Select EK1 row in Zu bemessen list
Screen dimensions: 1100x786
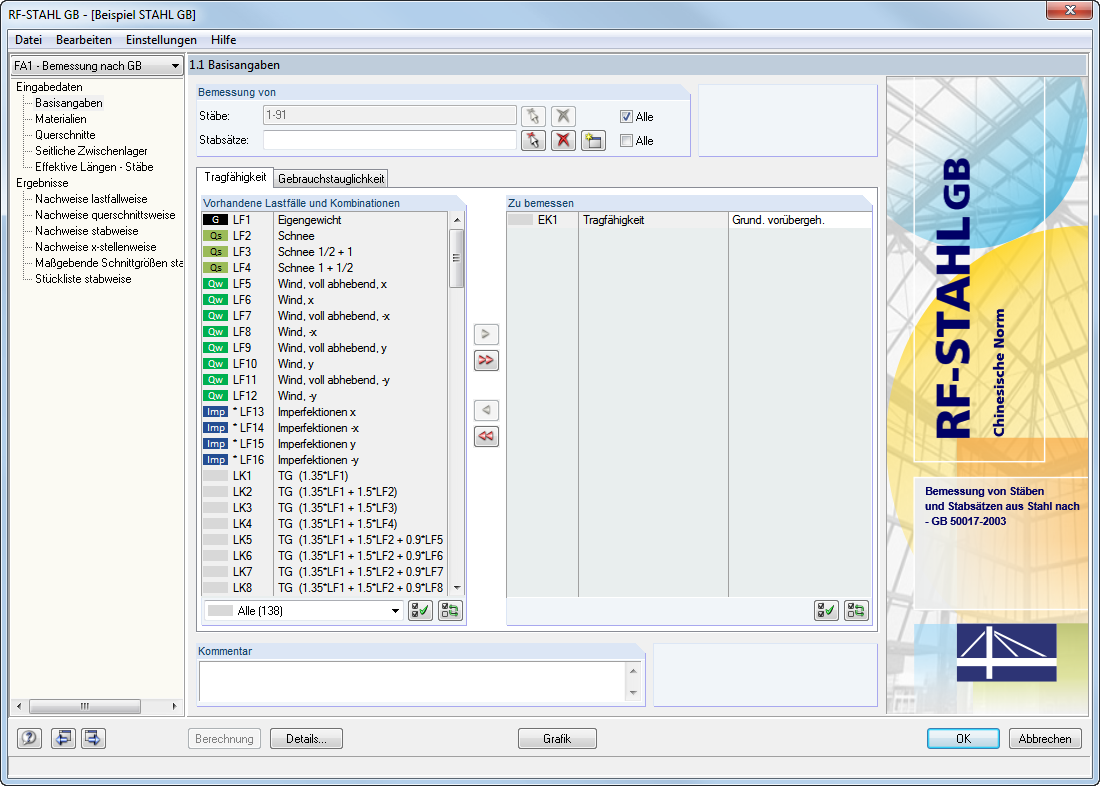pyautogui.click(x=689, y=220)
